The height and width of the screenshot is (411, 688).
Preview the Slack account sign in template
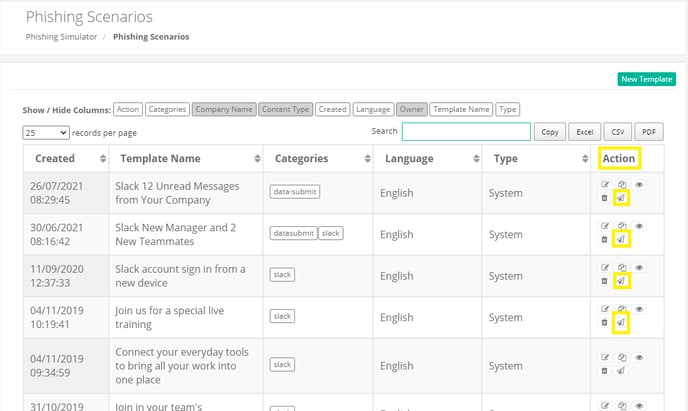639,268
